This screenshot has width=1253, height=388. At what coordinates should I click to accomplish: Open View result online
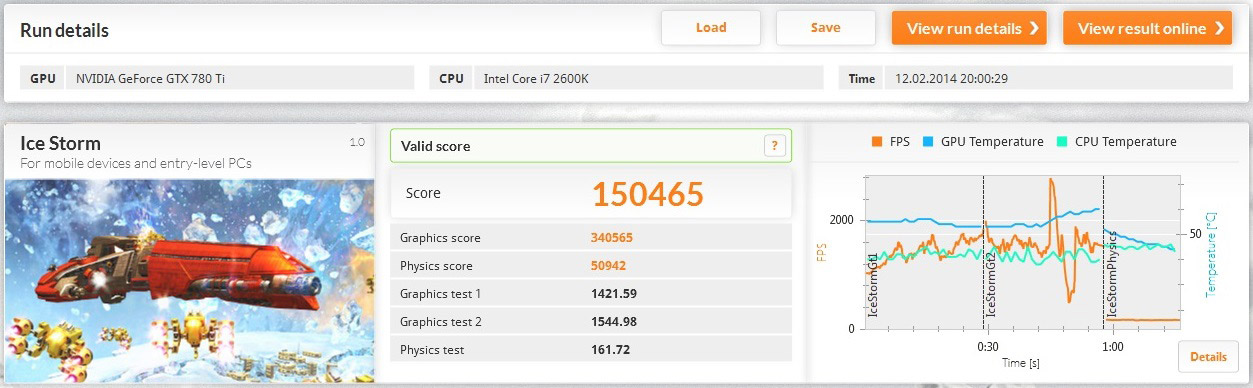point(1147,28)
